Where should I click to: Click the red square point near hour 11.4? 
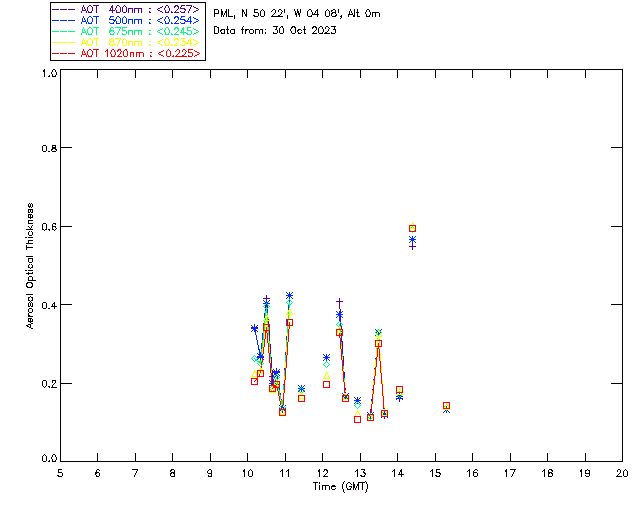click(301, 398)
